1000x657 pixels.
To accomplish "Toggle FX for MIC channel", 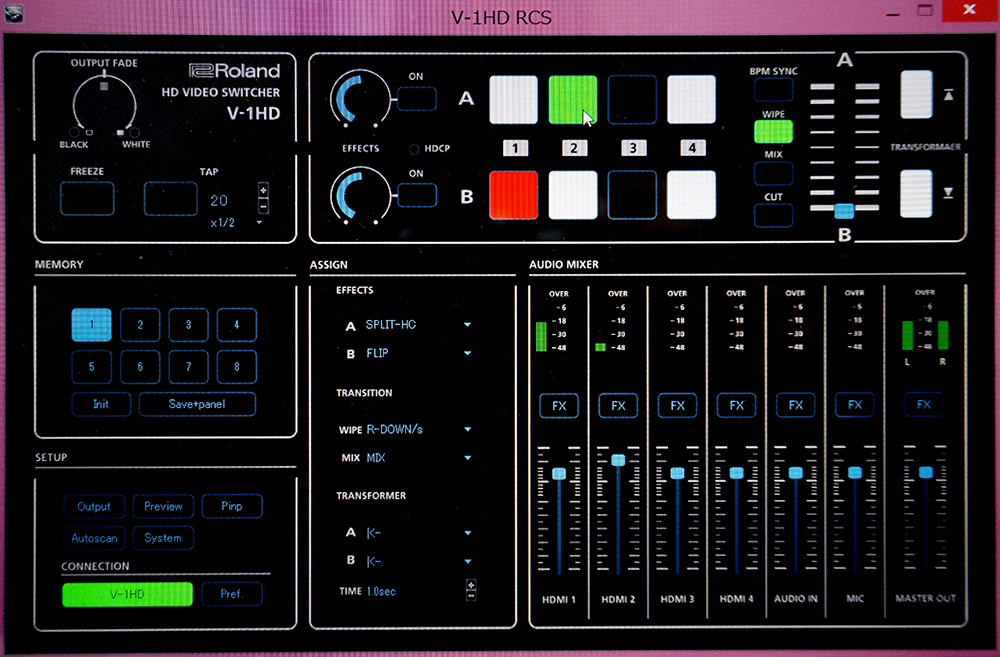I will tap(855, 404).
